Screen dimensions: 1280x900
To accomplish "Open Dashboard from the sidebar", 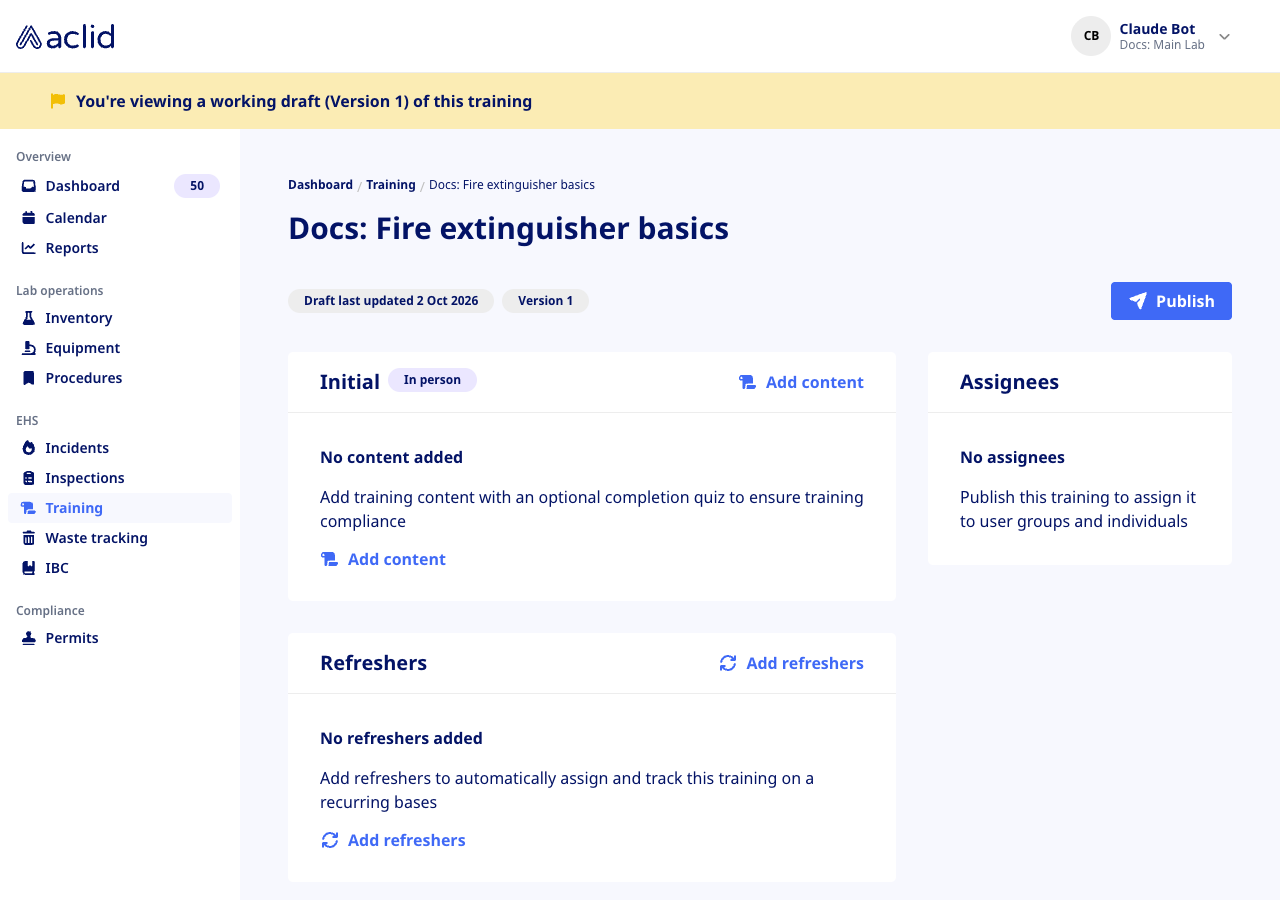I will click(x=120, y=186).
